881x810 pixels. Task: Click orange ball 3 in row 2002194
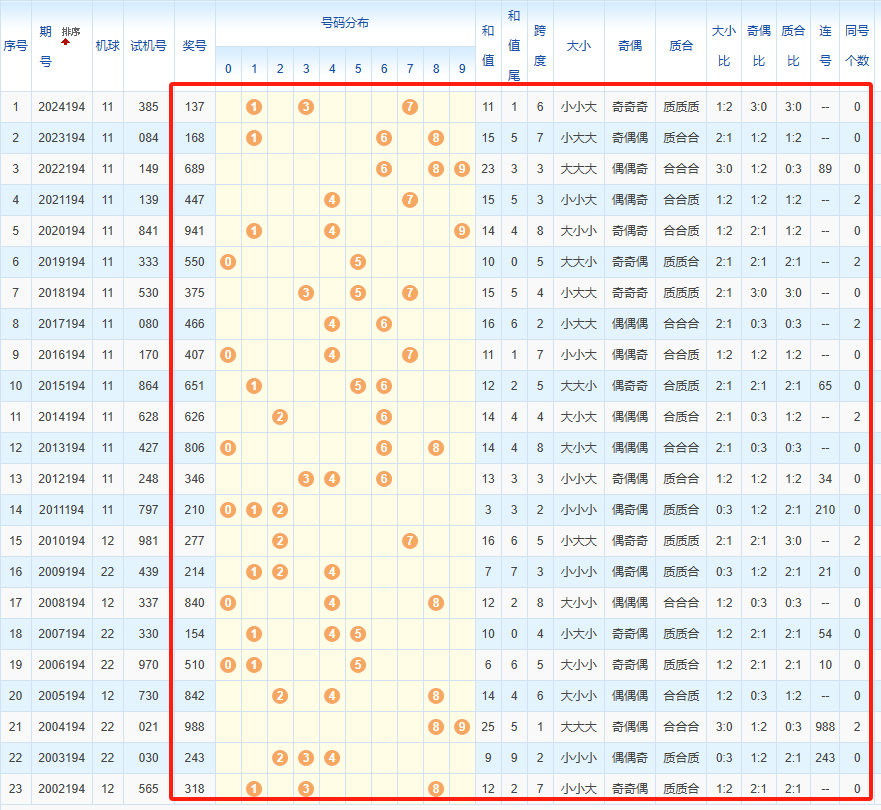306,789
